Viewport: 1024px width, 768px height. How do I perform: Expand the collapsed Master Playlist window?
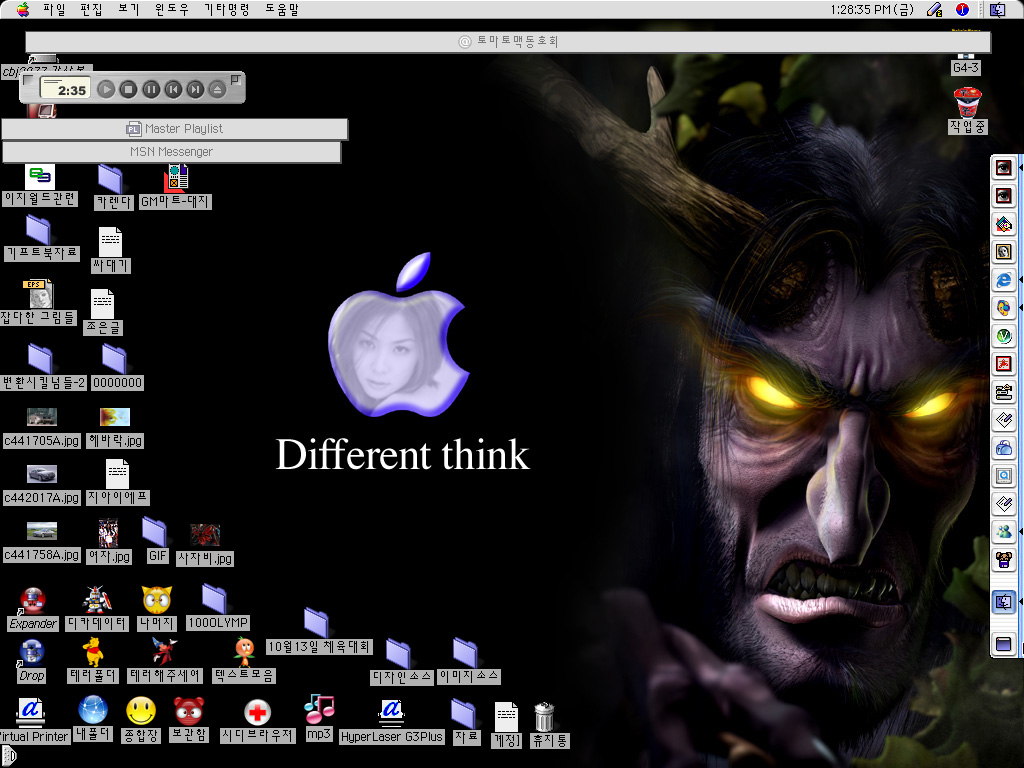tap(175, 129)
